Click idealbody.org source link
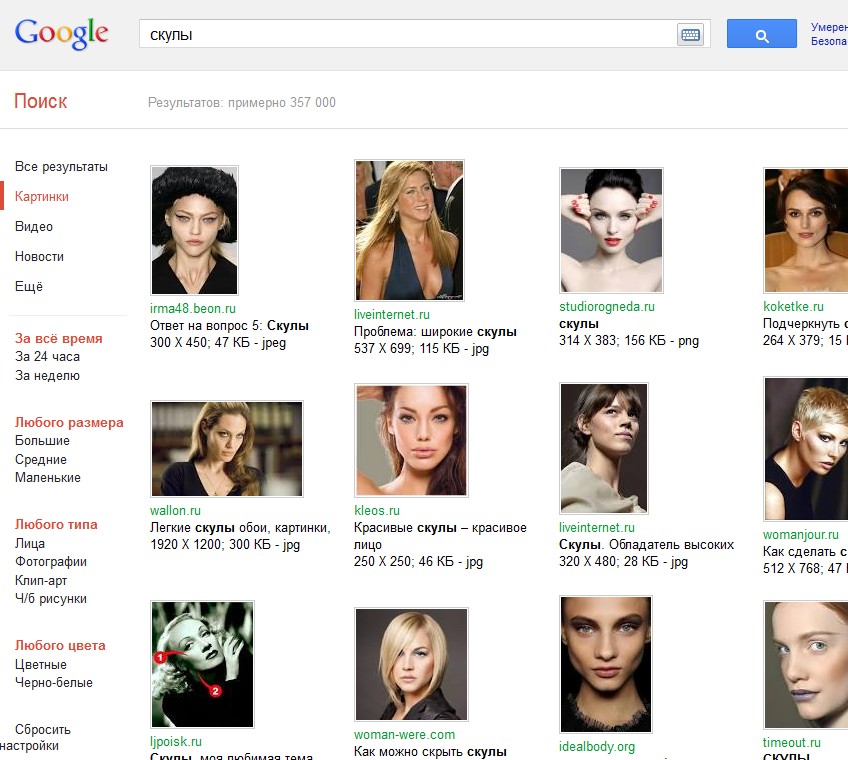Viewport: 848px width, 760px height. [597, 746]
